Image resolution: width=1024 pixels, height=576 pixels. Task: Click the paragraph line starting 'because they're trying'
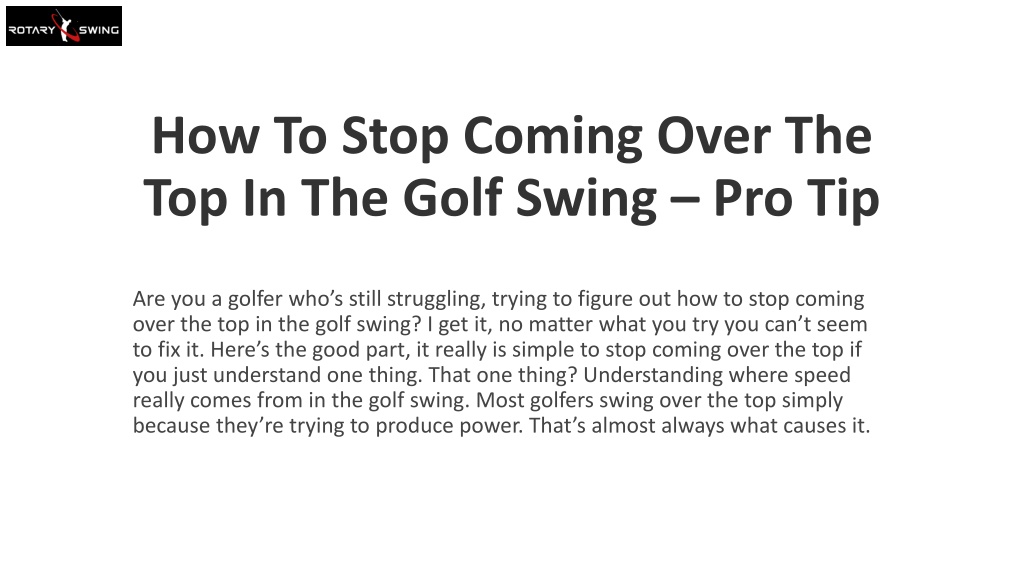tap(502, 425)
